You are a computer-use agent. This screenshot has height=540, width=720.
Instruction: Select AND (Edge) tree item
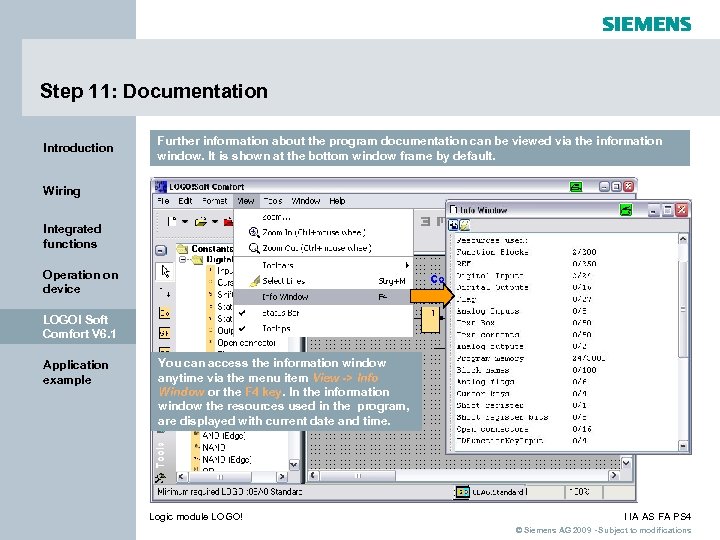pos(224,435)
